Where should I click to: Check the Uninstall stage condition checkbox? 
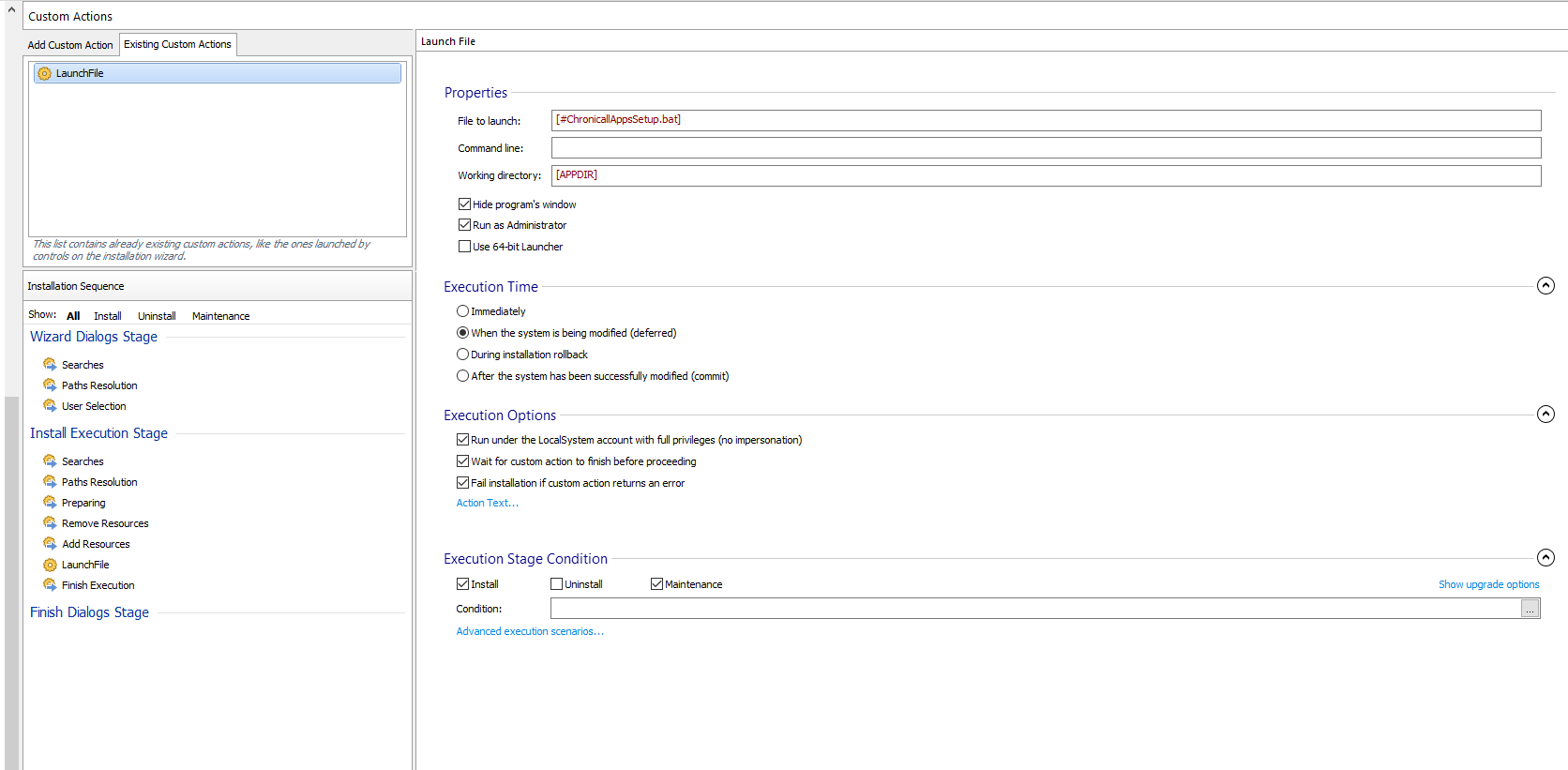click(x=556, y=583)
